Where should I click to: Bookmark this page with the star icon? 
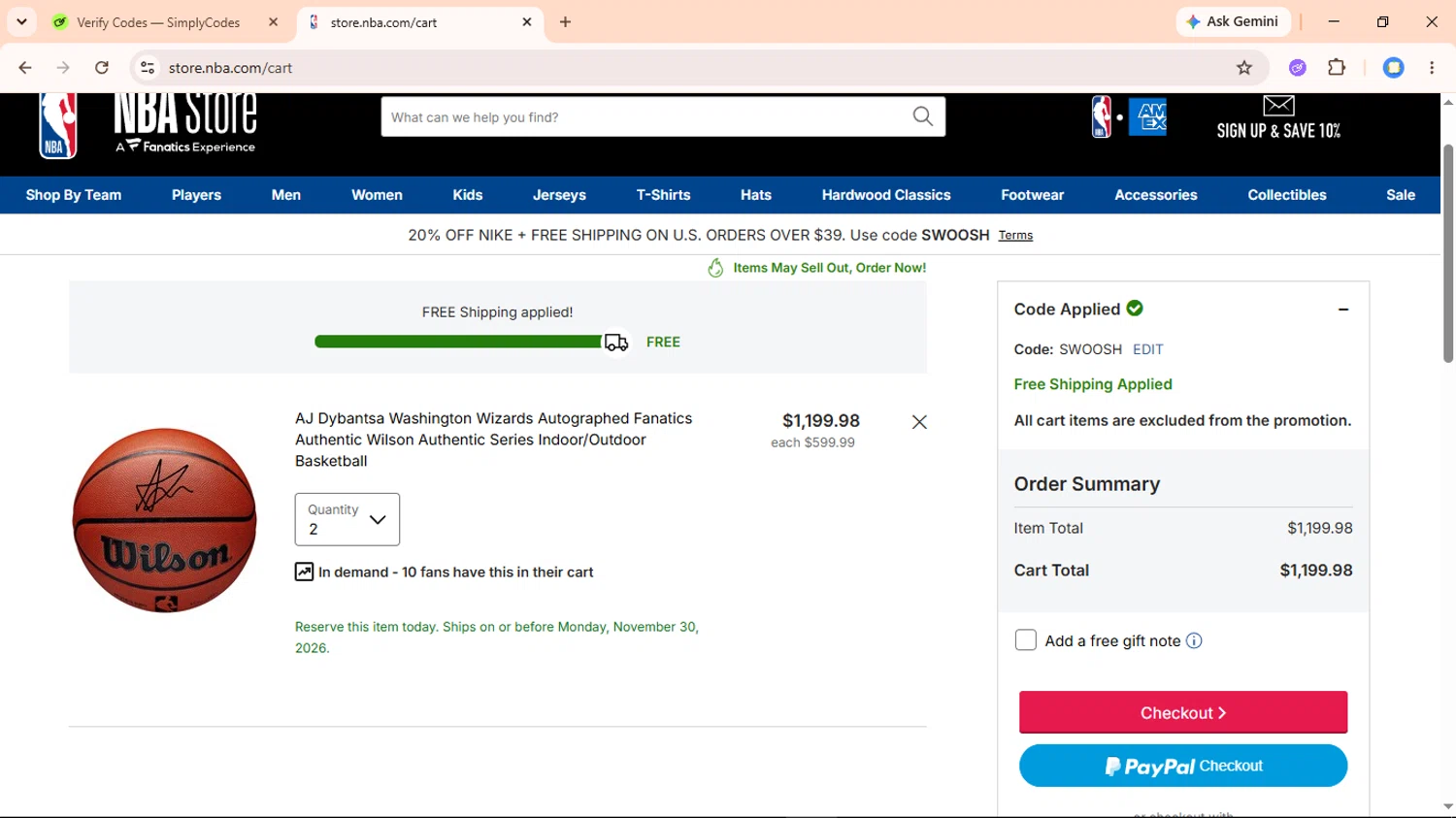pyautogui.click(x=1244, y=68)
